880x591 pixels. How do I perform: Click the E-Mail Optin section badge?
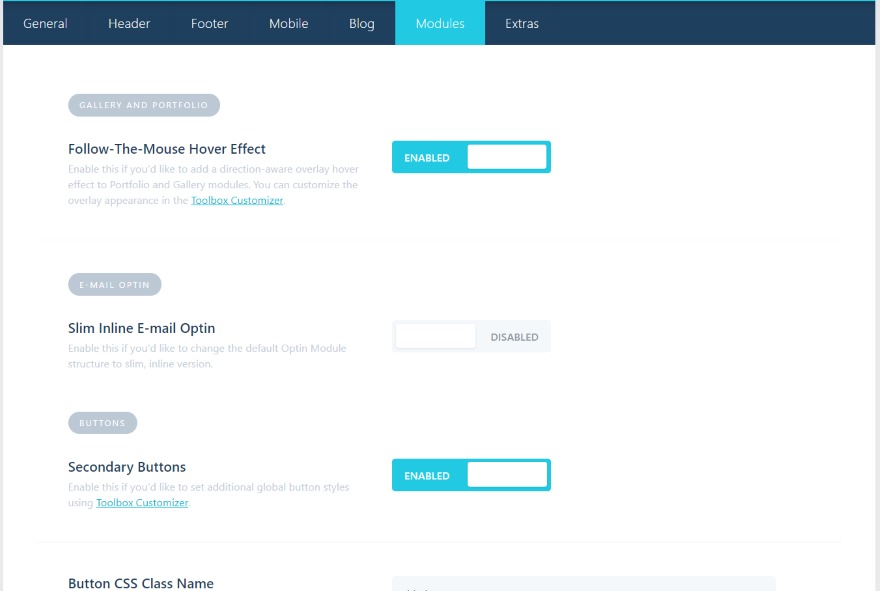coord(114,285)
